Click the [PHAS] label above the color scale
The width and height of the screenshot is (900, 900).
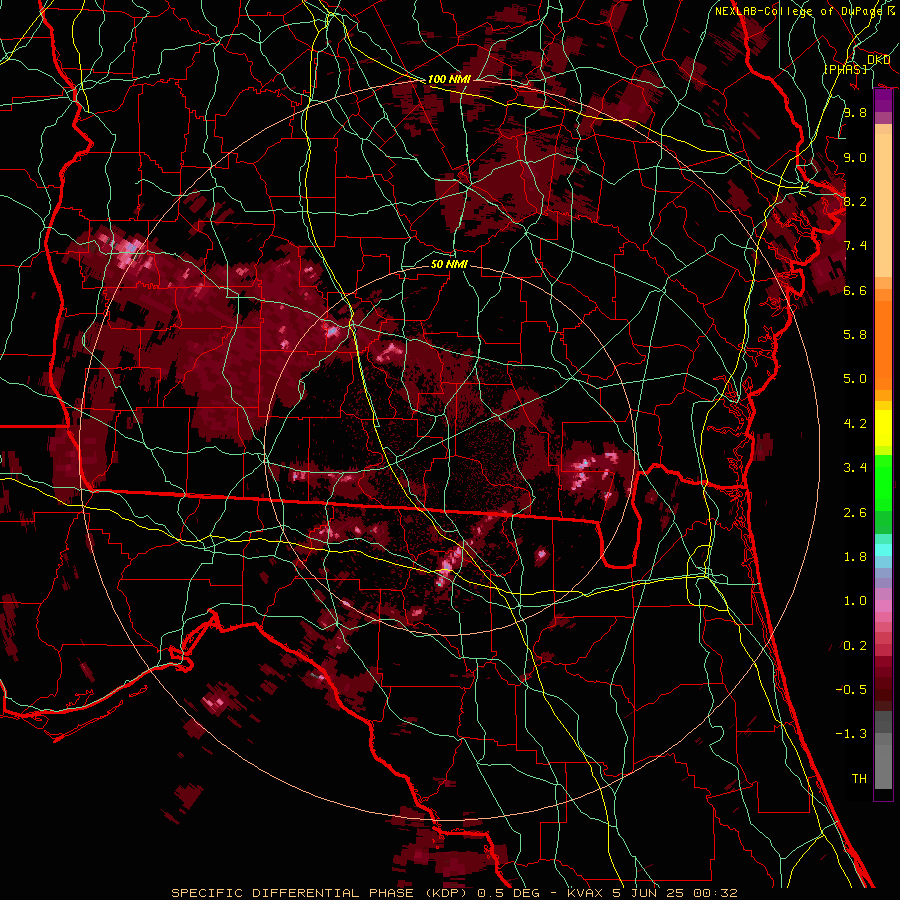click(845, 69)
